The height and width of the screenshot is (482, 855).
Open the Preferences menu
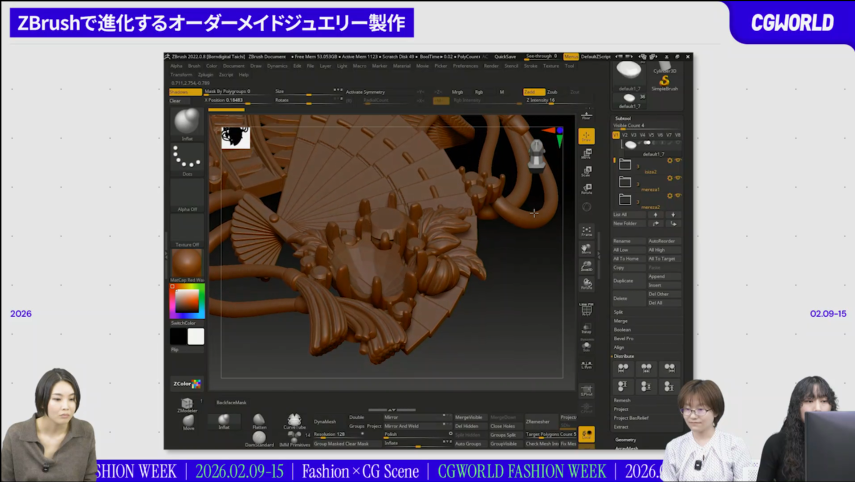(465, 66)
